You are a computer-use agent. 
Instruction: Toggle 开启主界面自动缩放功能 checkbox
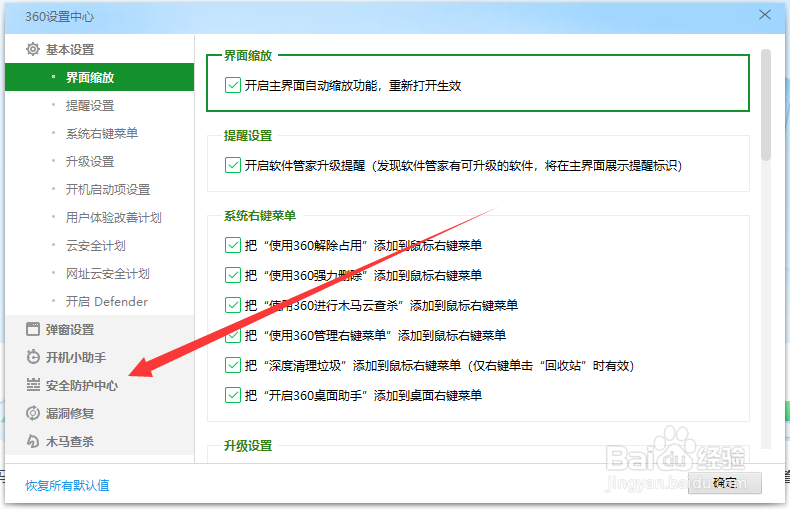pyautogui.click(x=233, y=85)
